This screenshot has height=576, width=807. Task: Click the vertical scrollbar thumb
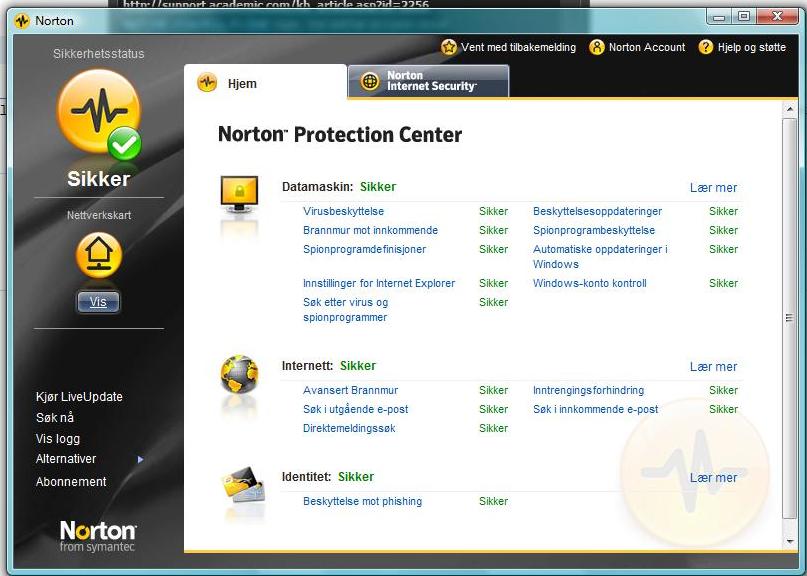[x=790, y=318]
